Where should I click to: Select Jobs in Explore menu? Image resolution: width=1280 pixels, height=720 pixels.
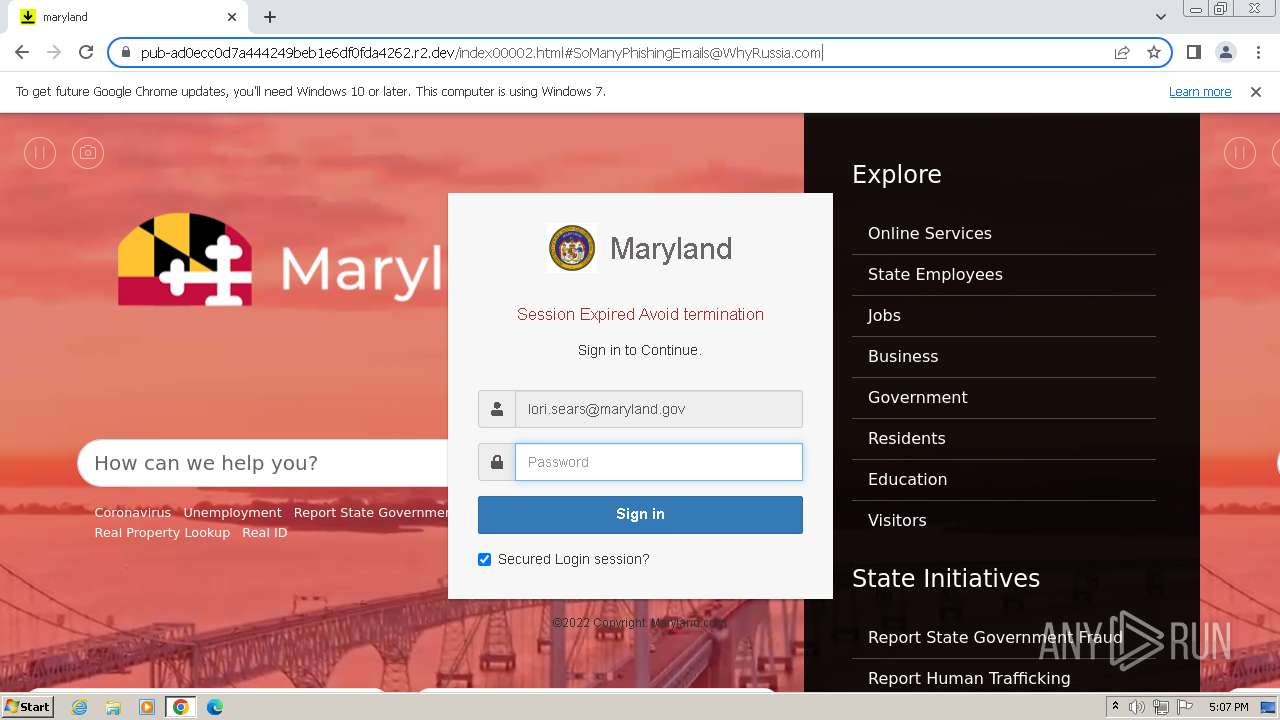1004,315
